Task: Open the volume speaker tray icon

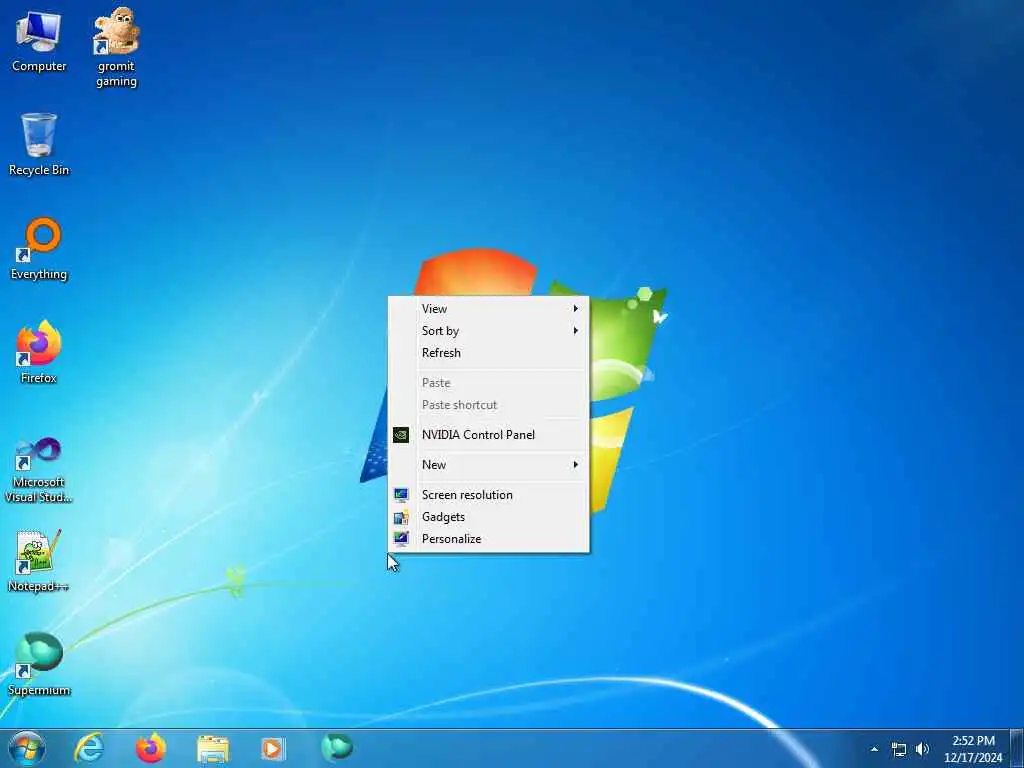Action: point(922,749)
